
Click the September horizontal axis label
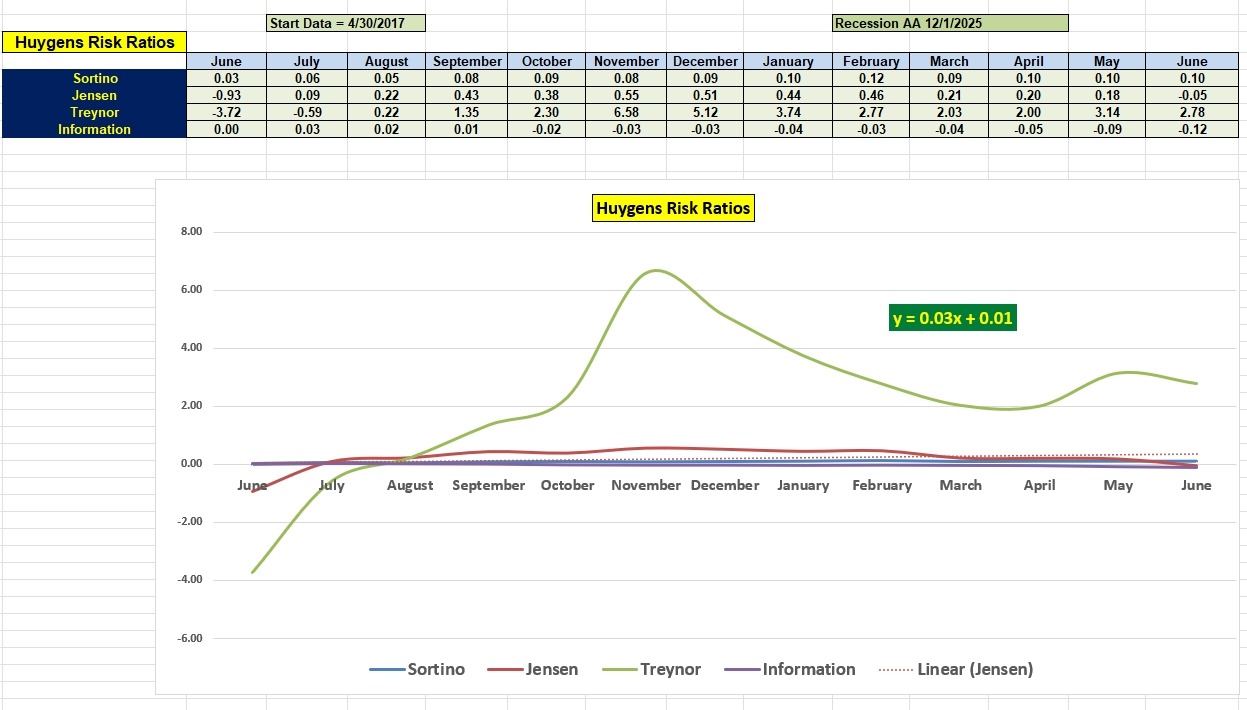click(x=488, y=485)
